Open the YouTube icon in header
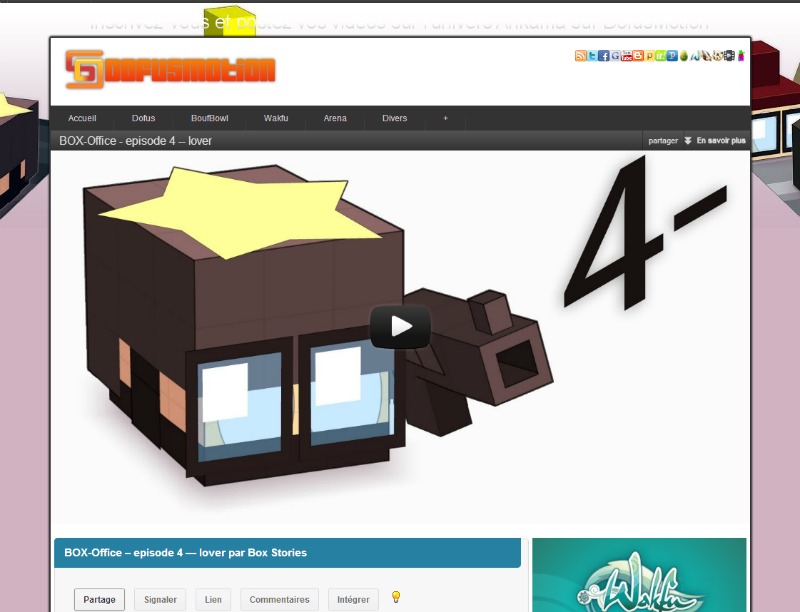The width and height of the screenshot is (800, 612). coord(627,56)
